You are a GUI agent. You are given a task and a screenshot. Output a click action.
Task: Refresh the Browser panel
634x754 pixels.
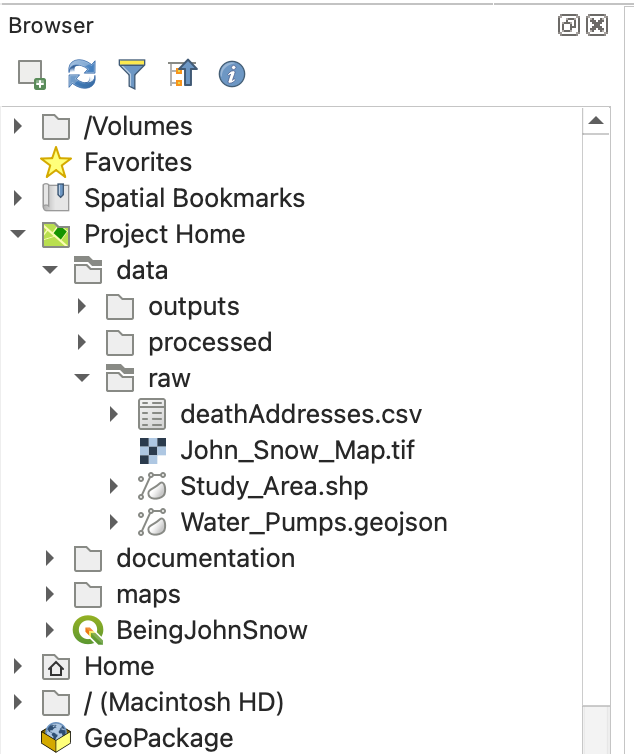81,74
